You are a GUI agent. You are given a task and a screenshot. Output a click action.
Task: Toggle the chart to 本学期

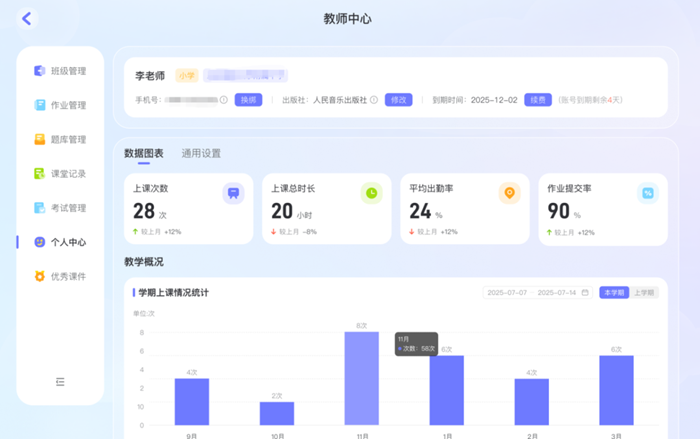tap(613, 292)
